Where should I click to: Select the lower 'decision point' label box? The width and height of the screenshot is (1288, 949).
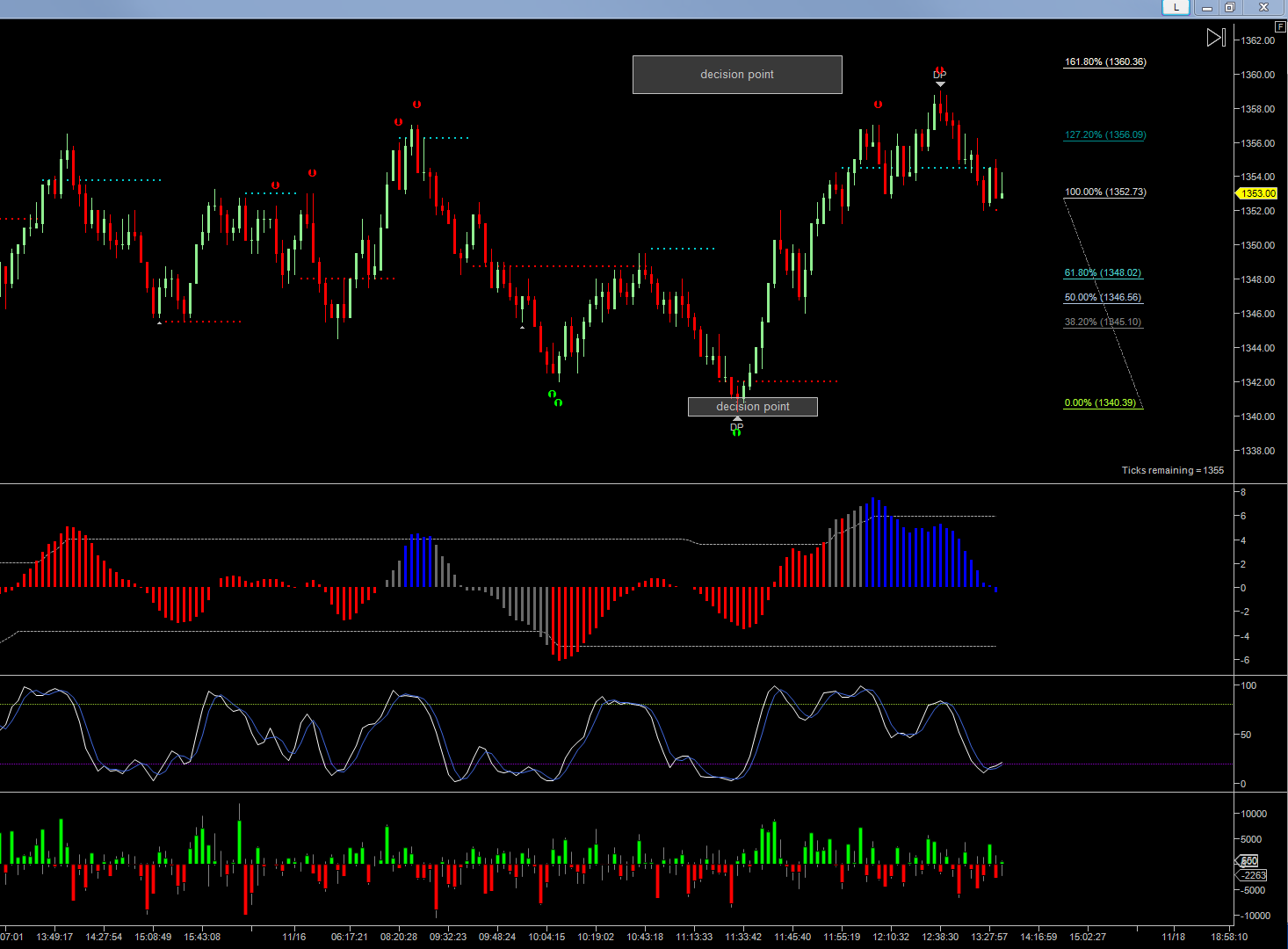(x=753, y=407)
